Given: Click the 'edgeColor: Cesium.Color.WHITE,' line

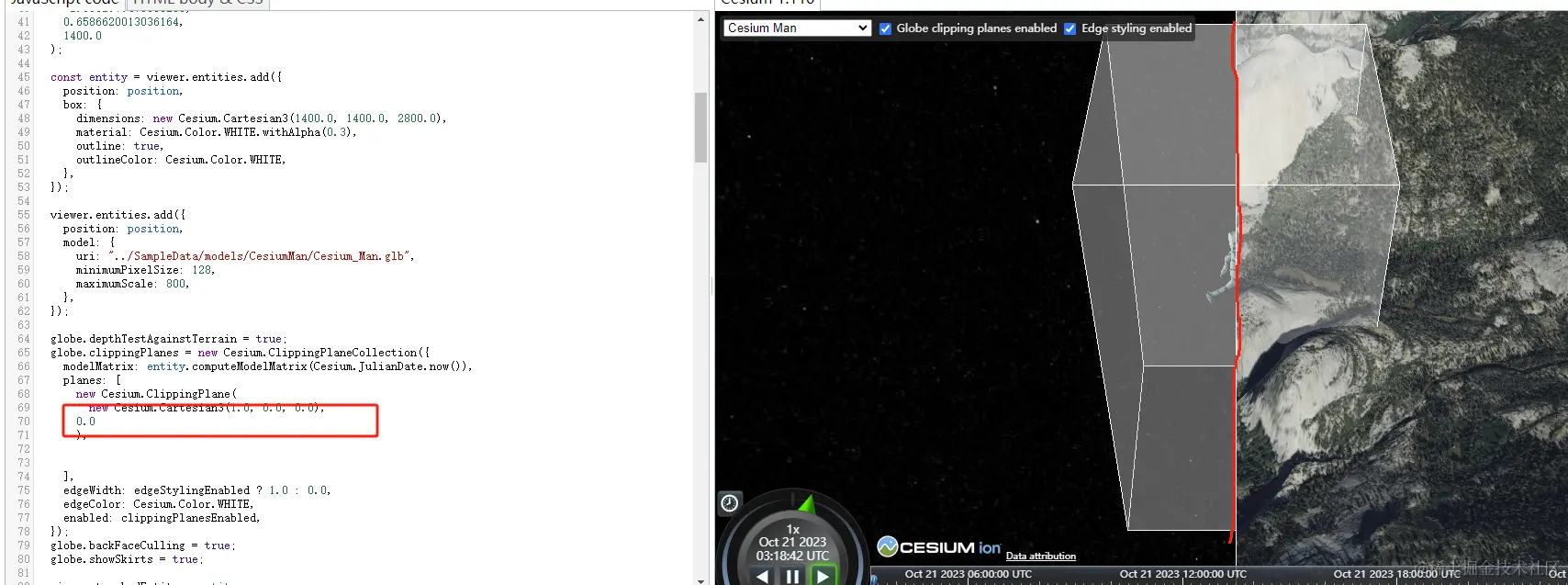Looking at the screenshot, I should pyautogui.click(x=159, y=504).
